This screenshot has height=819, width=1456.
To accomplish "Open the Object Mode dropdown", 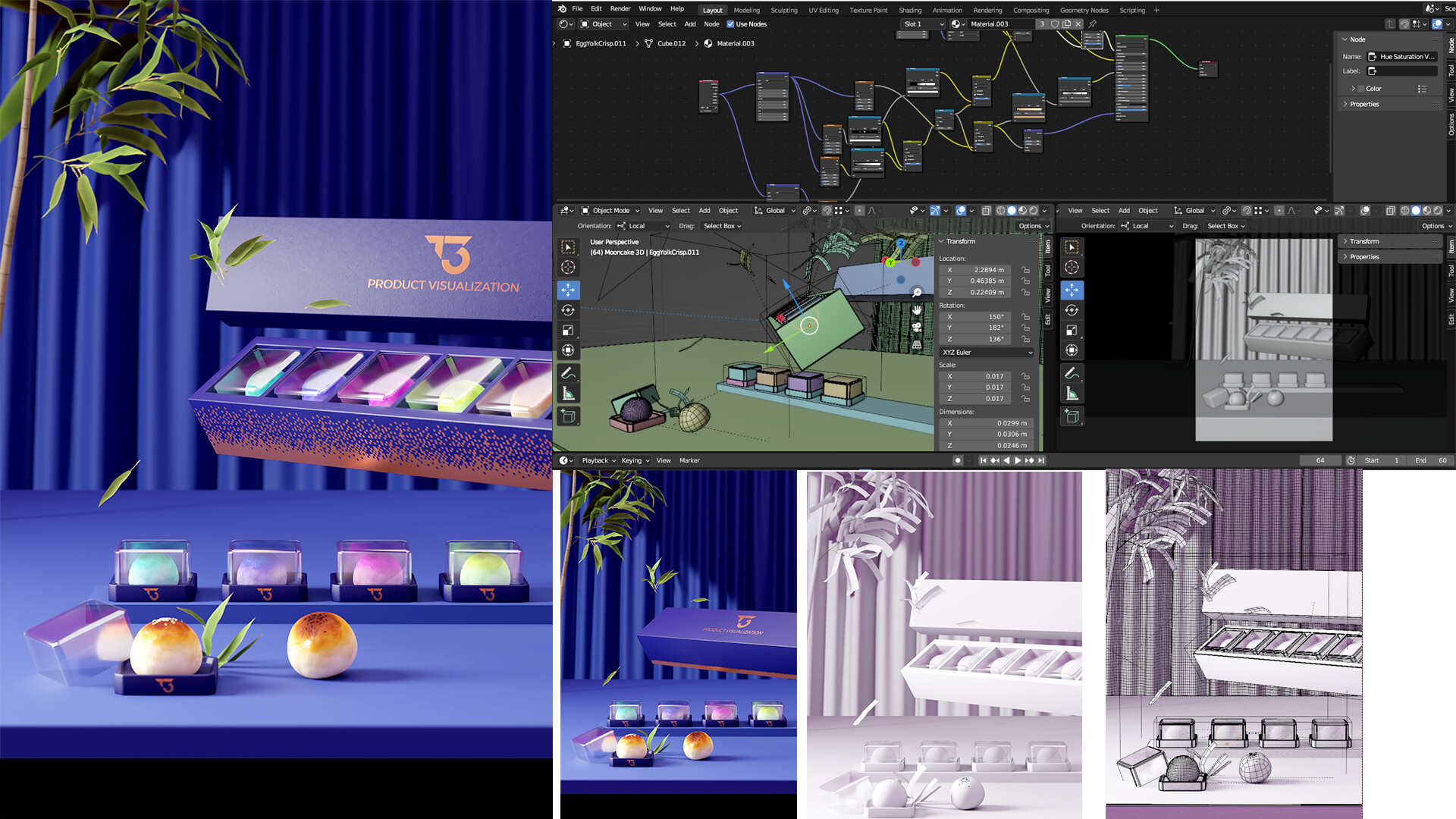I will tap(610, 211).
